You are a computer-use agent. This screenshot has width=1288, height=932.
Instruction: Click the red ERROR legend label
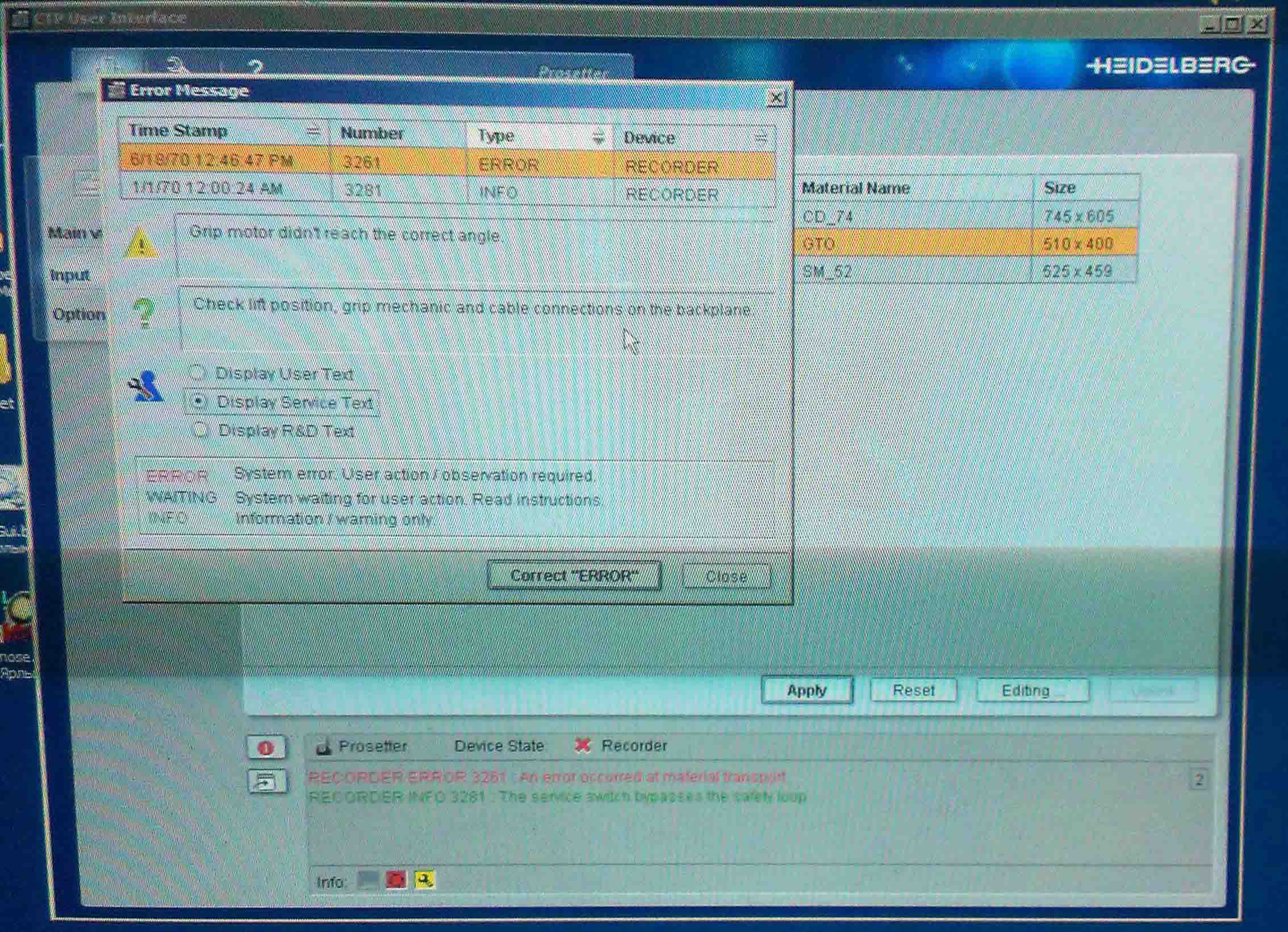[177, 476]
